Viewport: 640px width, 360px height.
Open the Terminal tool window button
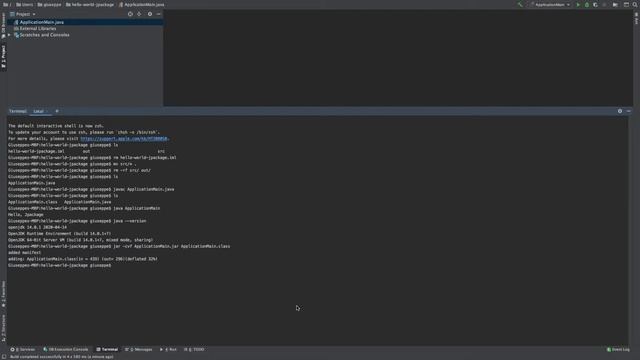point(107,349)
